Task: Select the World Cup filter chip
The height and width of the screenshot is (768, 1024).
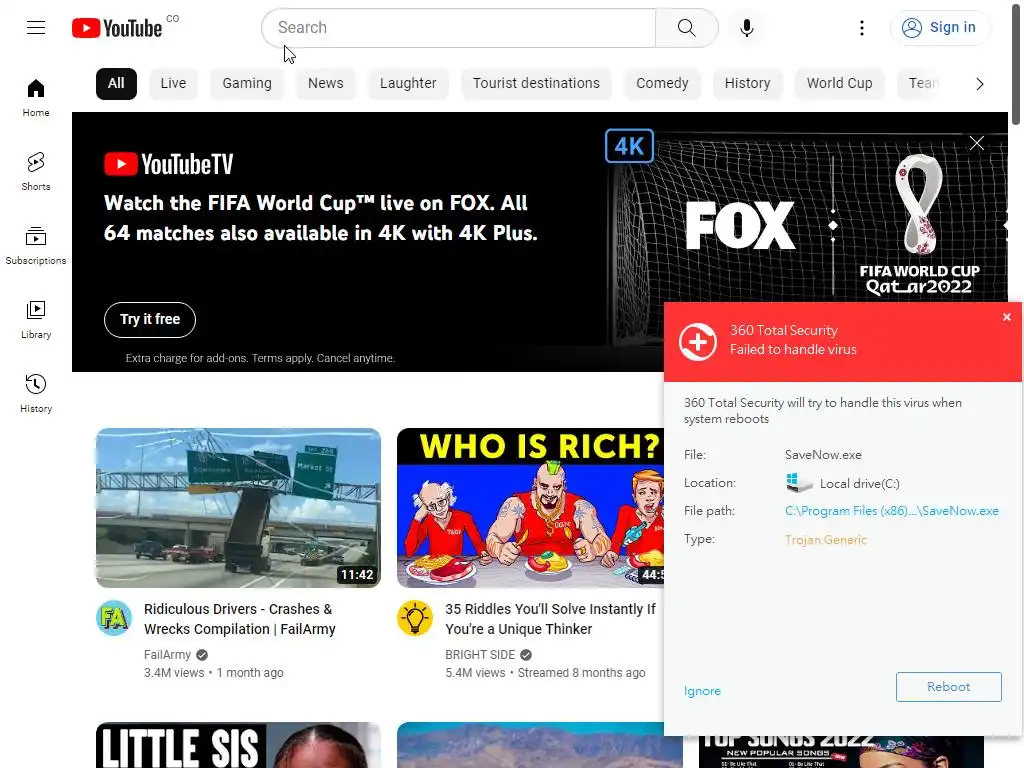Action: coord(839,84)
